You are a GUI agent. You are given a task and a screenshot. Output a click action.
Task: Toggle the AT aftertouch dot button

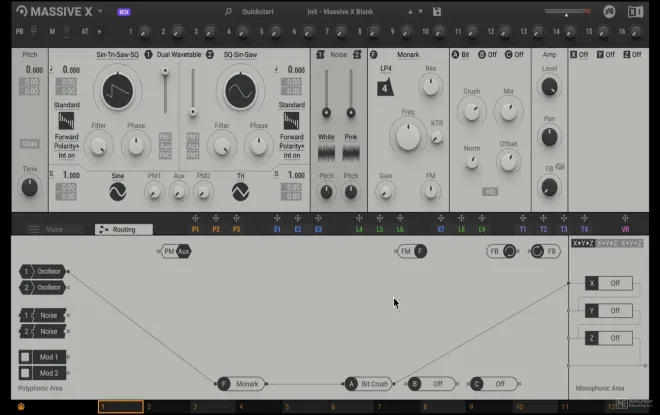click(99, 32)
